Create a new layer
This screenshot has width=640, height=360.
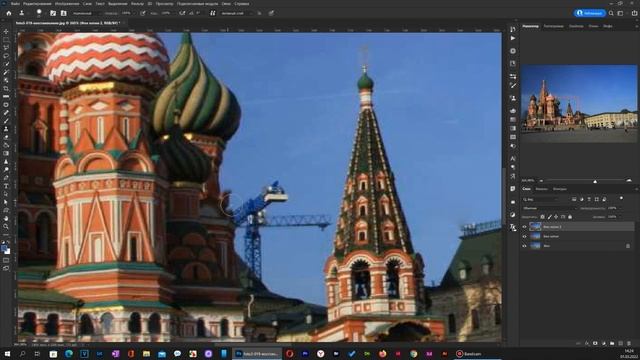620,343
